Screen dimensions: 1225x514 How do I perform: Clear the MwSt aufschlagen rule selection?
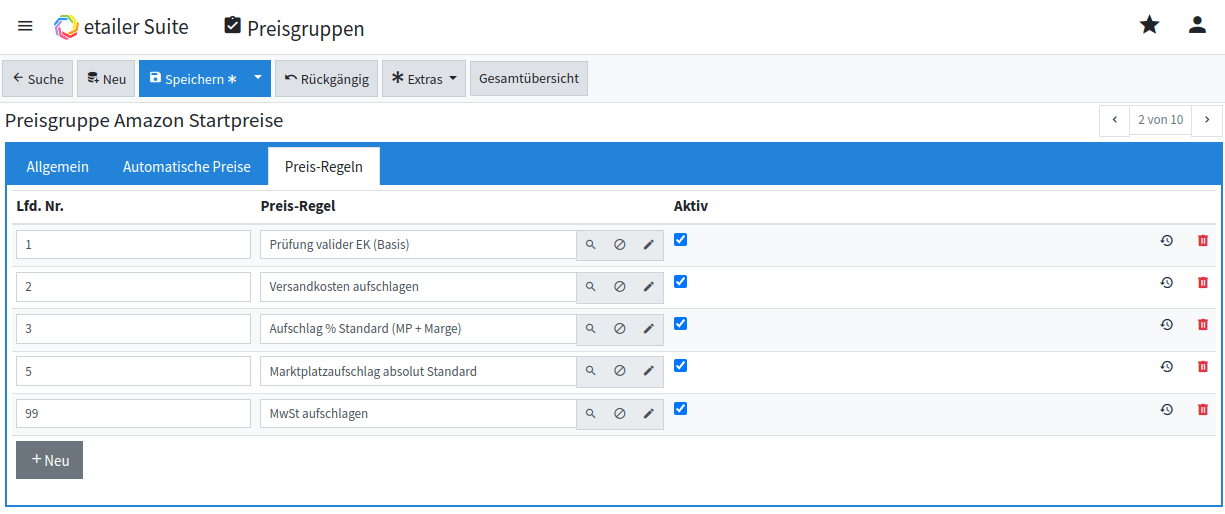coord(619,413)
